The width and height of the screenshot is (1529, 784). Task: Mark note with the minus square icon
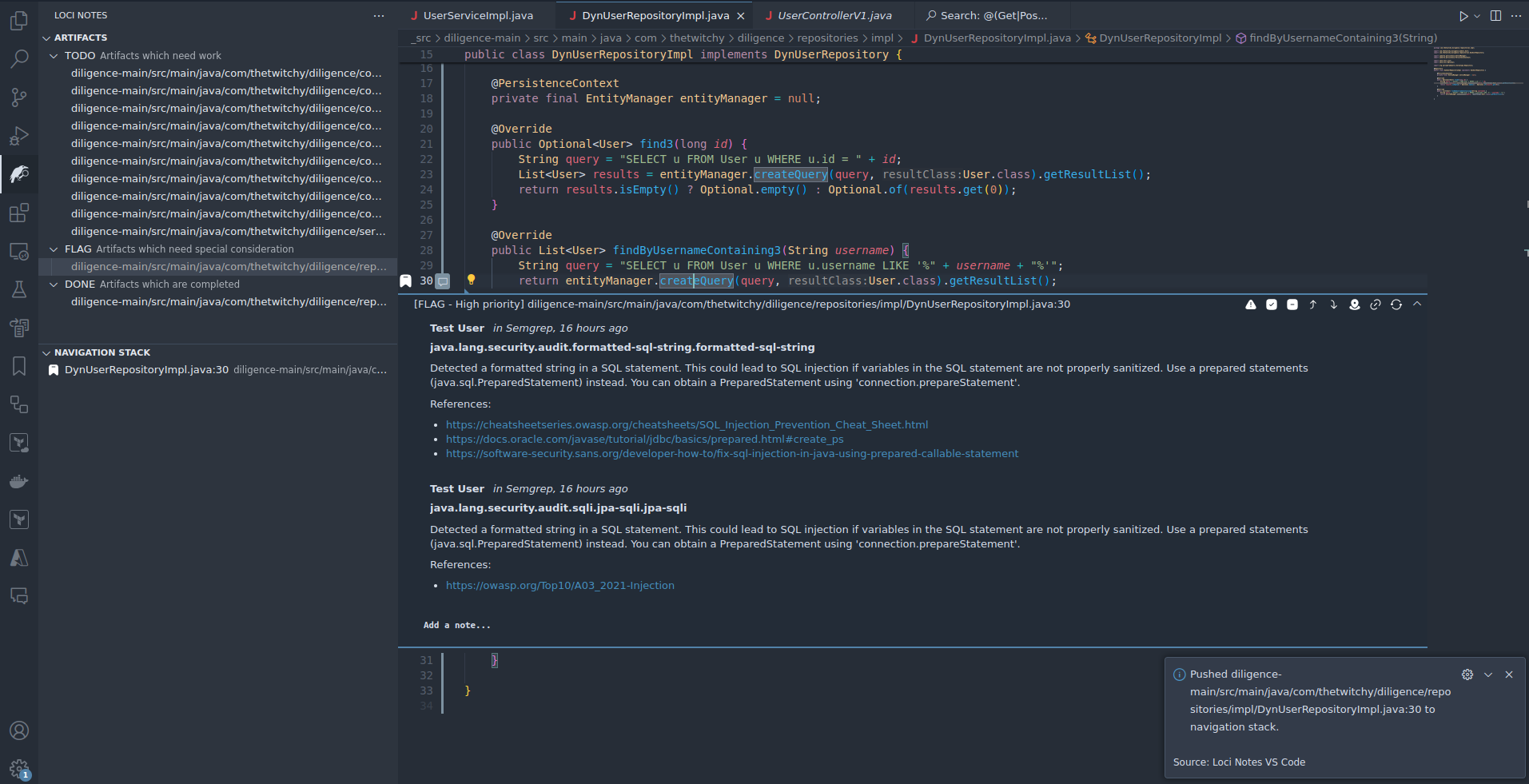[x=1292, y=304]
